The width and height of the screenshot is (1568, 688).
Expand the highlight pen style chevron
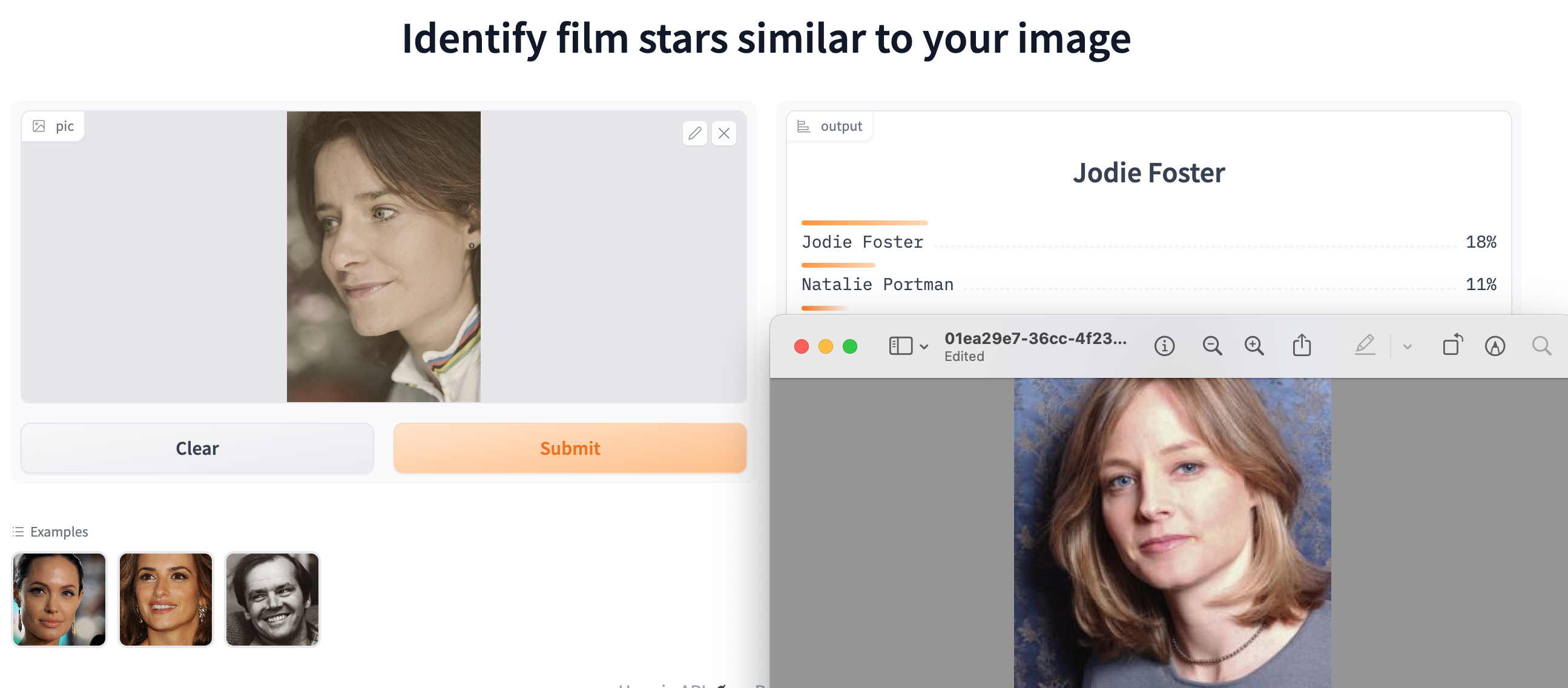(x=1408, y=346)
